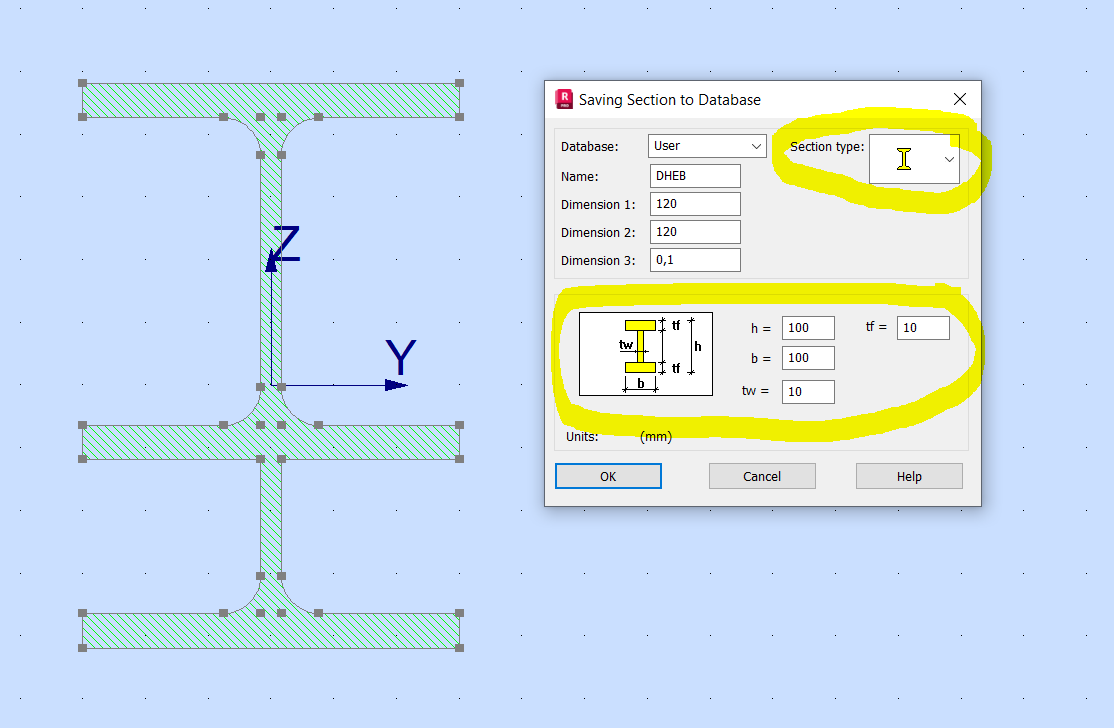Click OK to save the section
Image resolution: width=1114 pixels, height=728 pixels.
[607, 476]
